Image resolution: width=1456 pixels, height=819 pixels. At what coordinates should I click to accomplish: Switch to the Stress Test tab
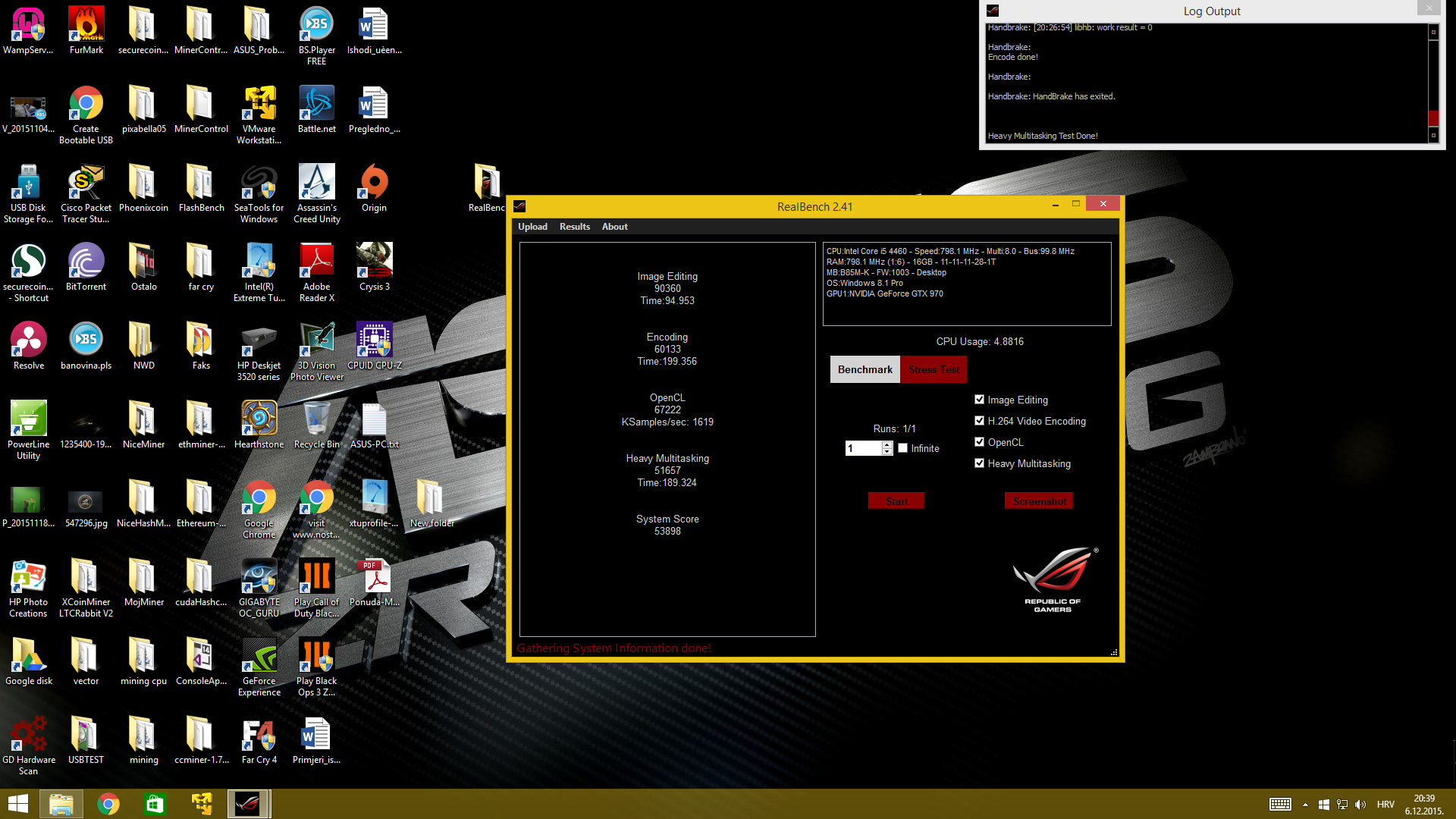pos(933,369)
